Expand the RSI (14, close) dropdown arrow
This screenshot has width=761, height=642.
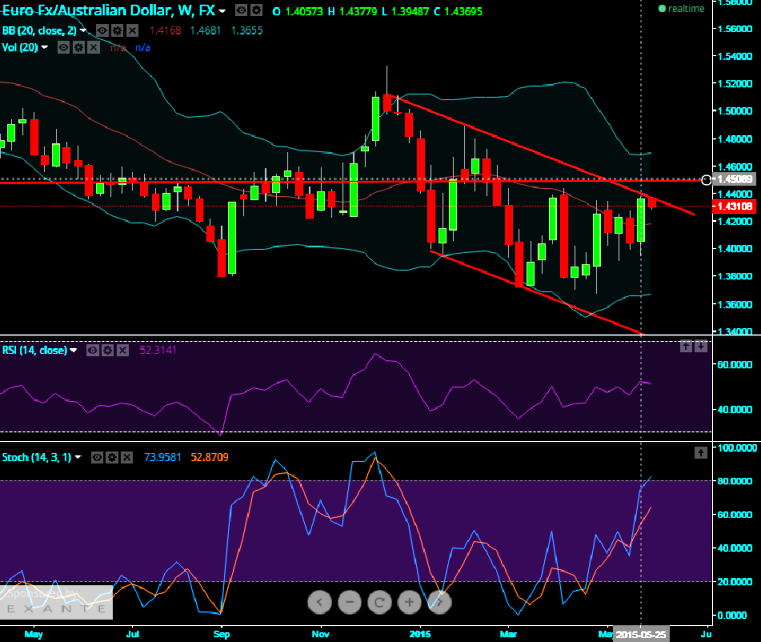tap(73, 350)
